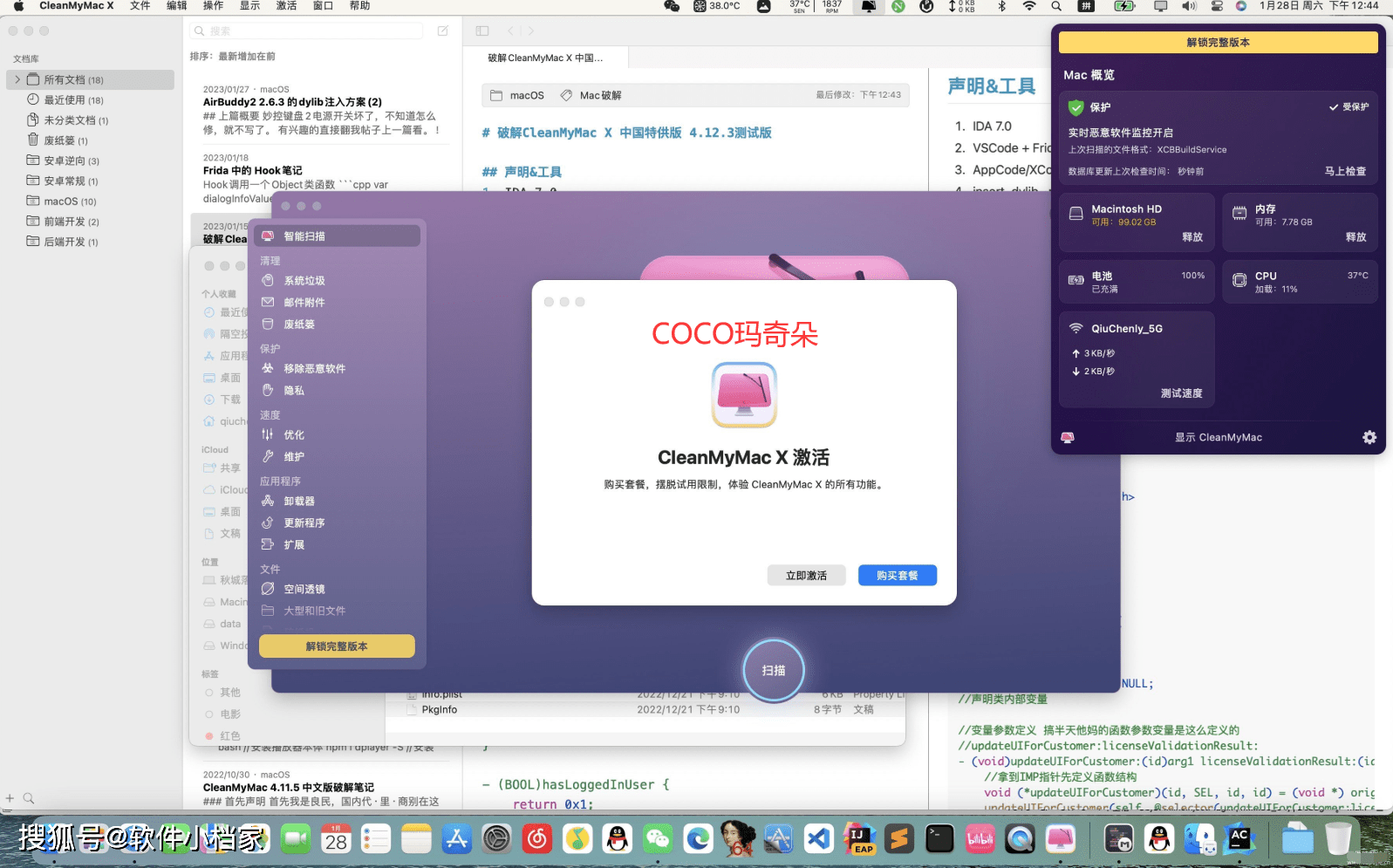Open AirBuddy2 2.6.3 note in list

[323, 110]
